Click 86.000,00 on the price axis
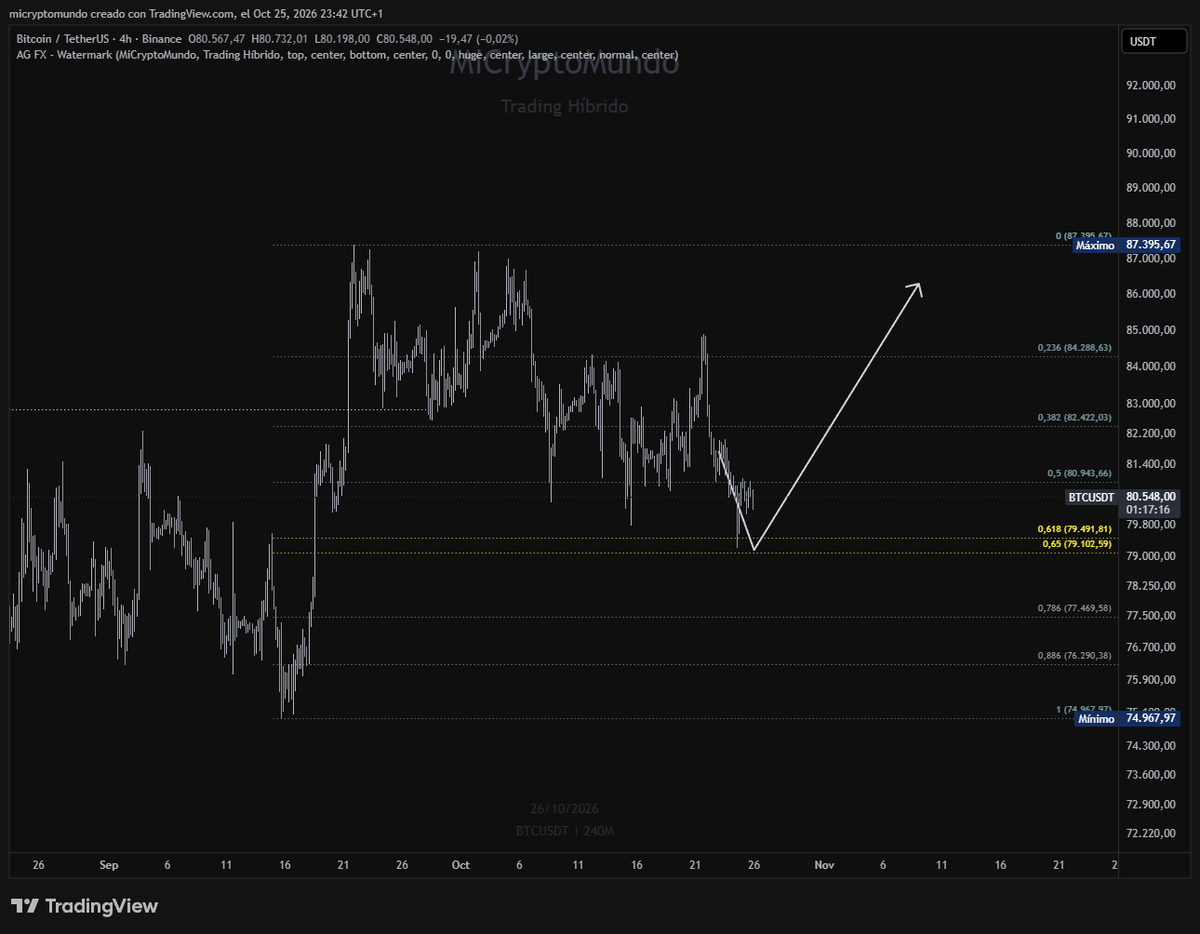1200x934 pixels. click(1150, 294)
